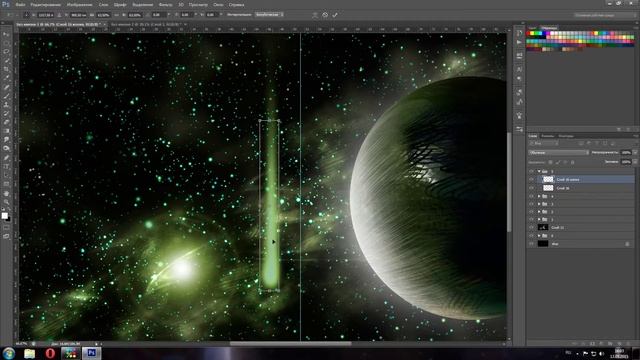640x360 pixels.
Task: Switch to the Цвет panel tab
Action: tap(533, 28)
